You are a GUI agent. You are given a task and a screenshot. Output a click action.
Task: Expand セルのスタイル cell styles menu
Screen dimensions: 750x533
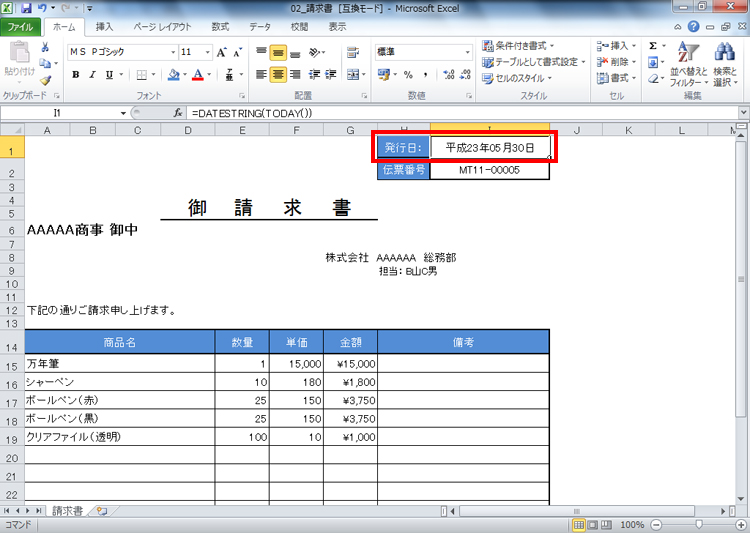click(x=517, y=78)
